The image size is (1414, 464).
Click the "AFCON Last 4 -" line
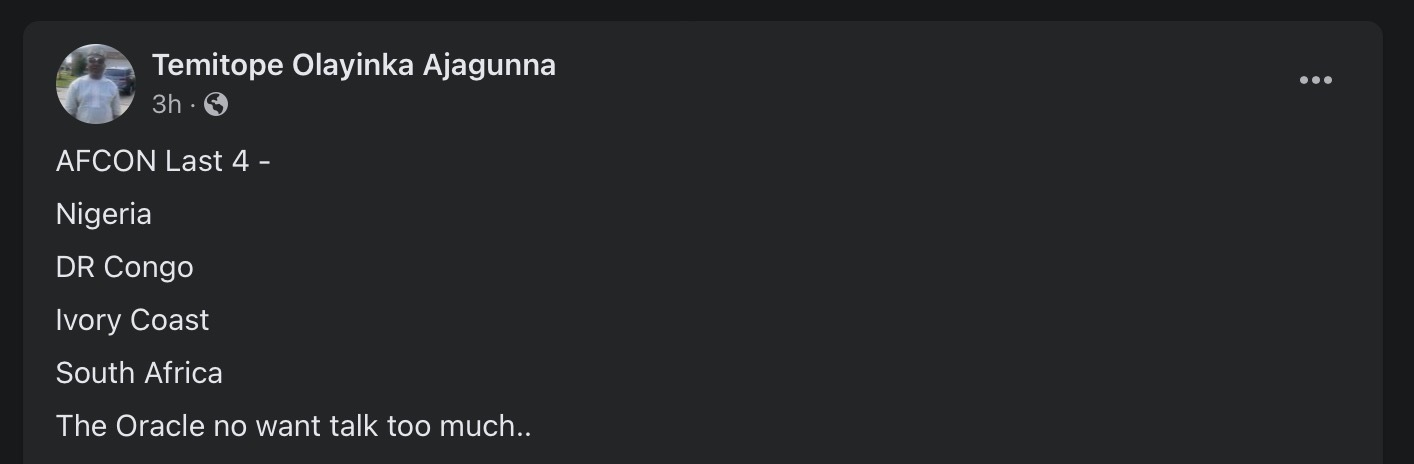tap(163, 161)
